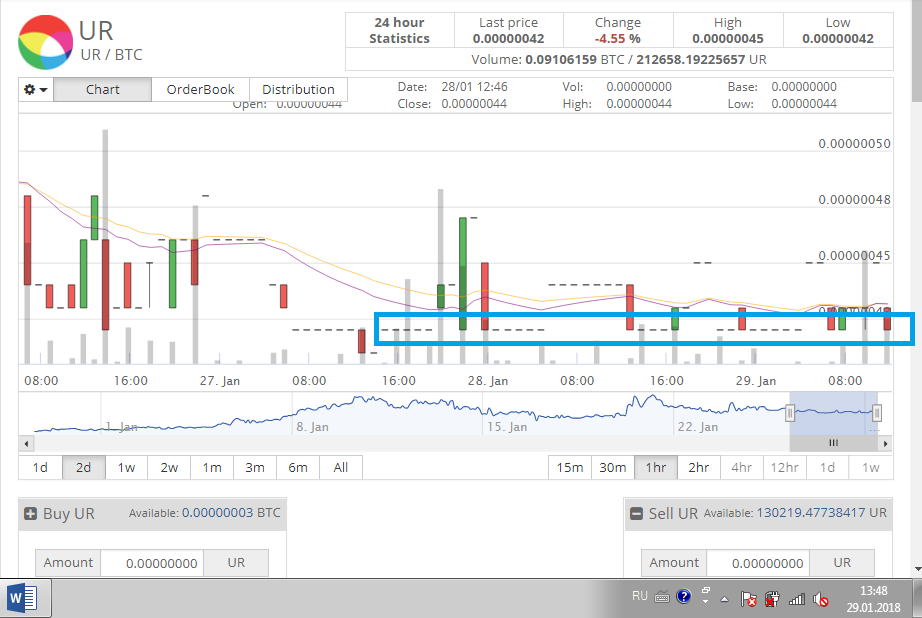
Task: Click the Action Center flag icon
Action: coord(749,599)
